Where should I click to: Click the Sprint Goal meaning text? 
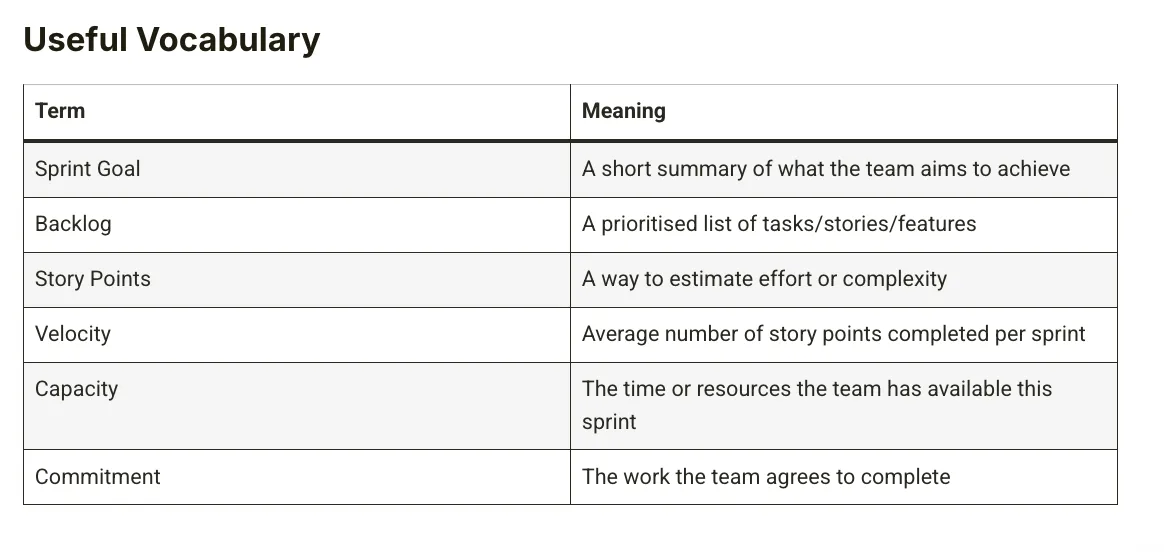pos(825,169)
